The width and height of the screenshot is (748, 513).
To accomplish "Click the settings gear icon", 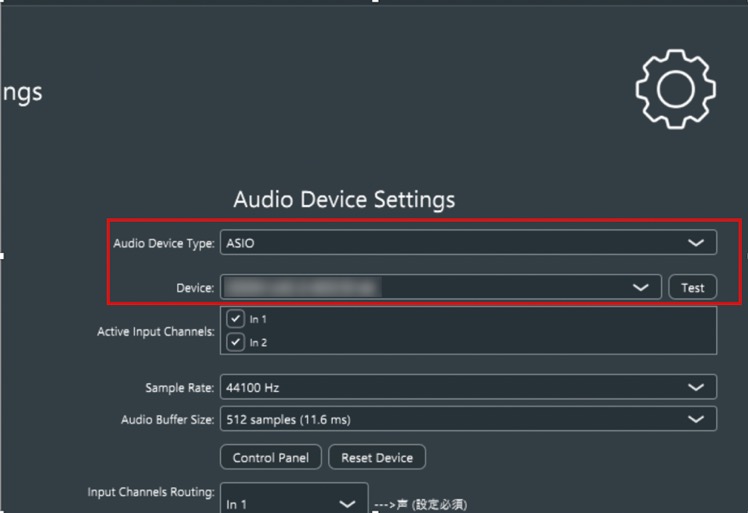I will pyautogui.click(x=676, y=89).
